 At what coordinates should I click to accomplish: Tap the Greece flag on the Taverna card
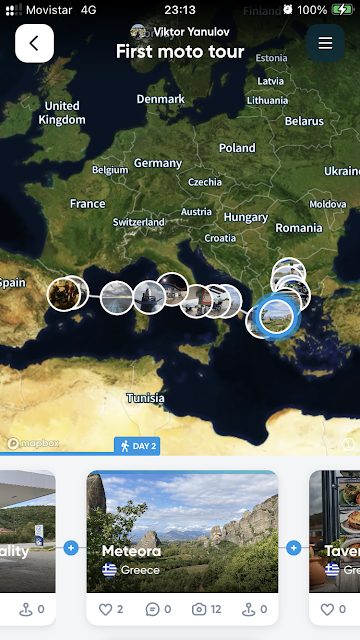click(332, 570)
